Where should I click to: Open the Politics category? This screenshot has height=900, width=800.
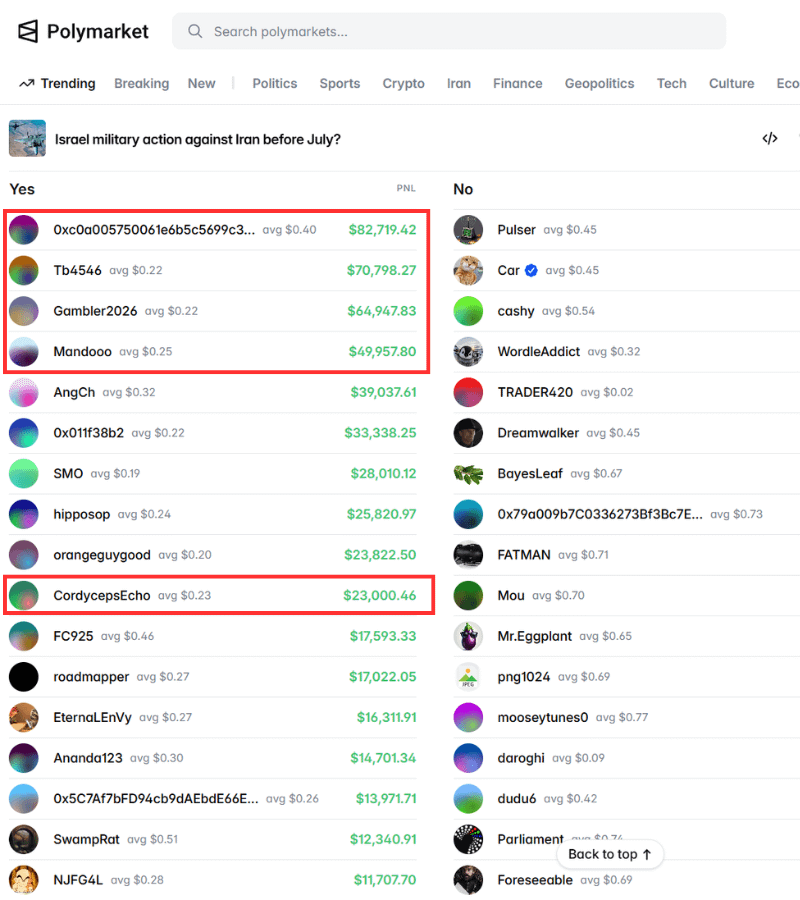point(275,84)
